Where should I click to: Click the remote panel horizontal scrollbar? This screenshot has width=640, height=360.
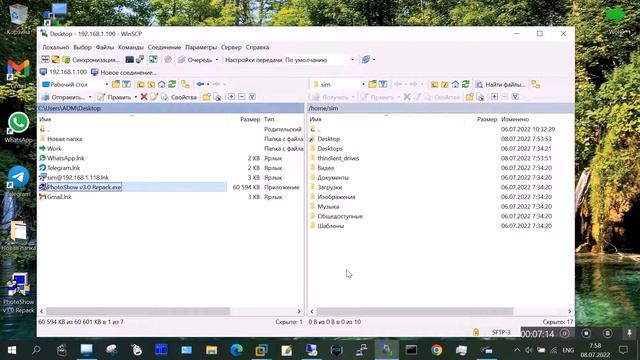click(x=415, y=311)
